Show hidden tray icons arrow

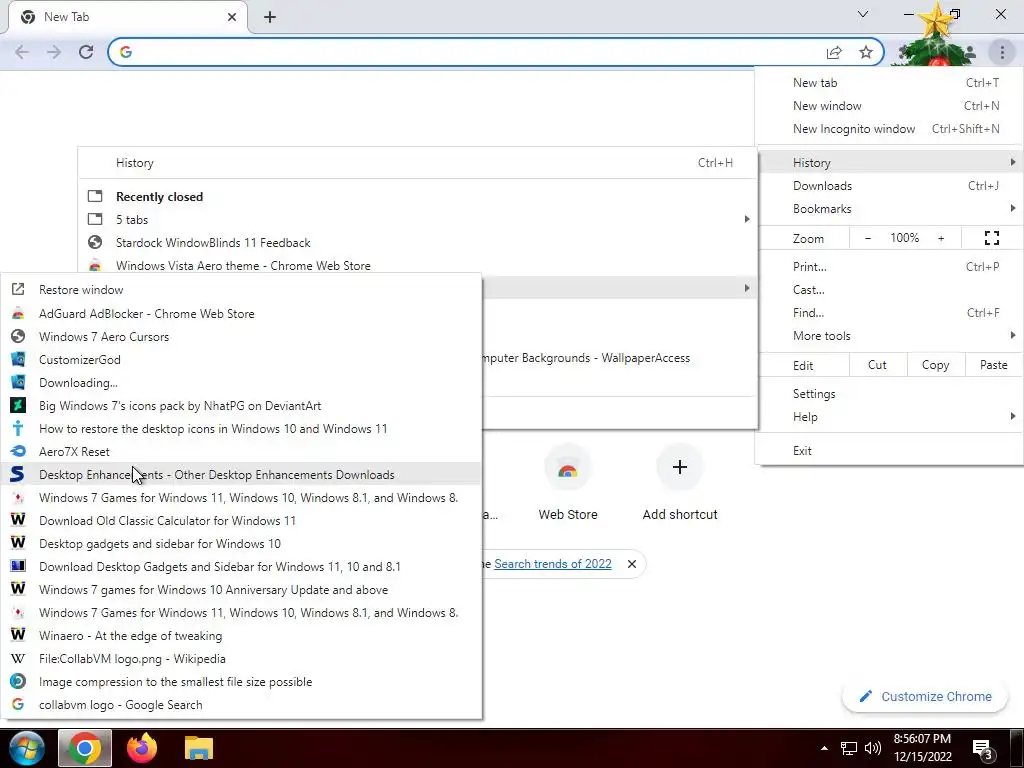(824, 748)
